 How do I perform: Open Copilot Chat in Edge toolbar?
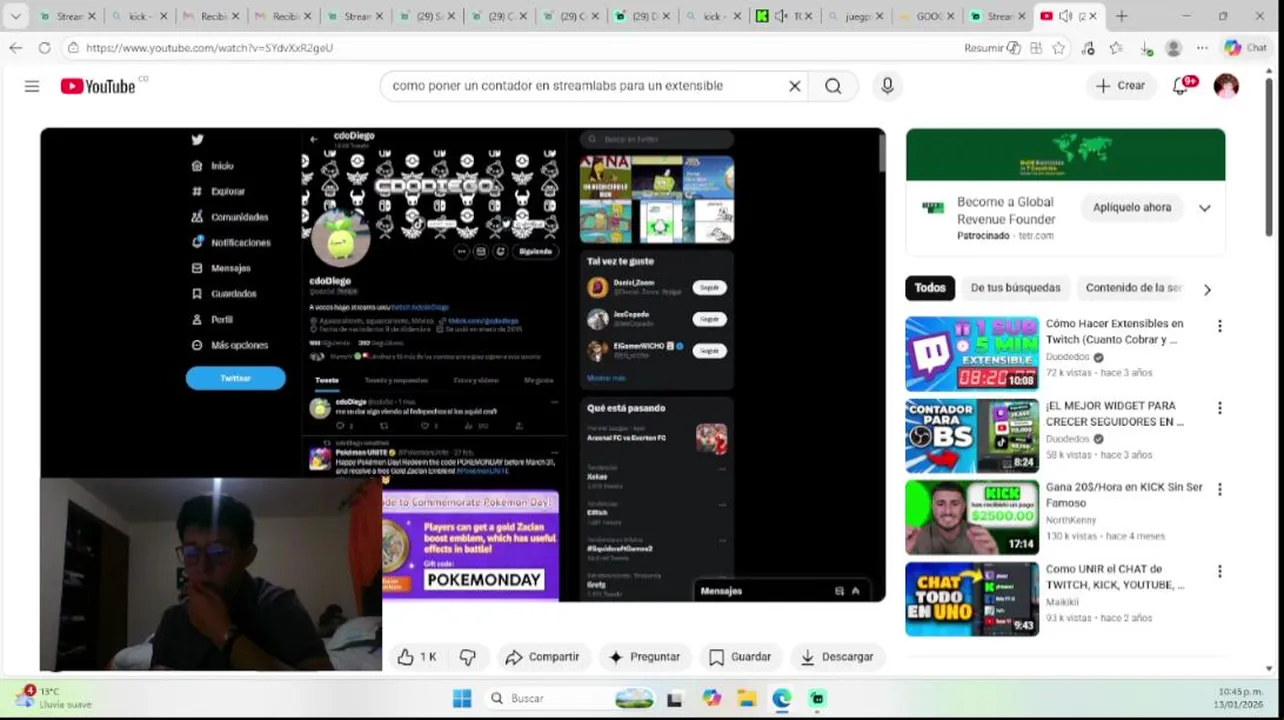click(1246, 48)
